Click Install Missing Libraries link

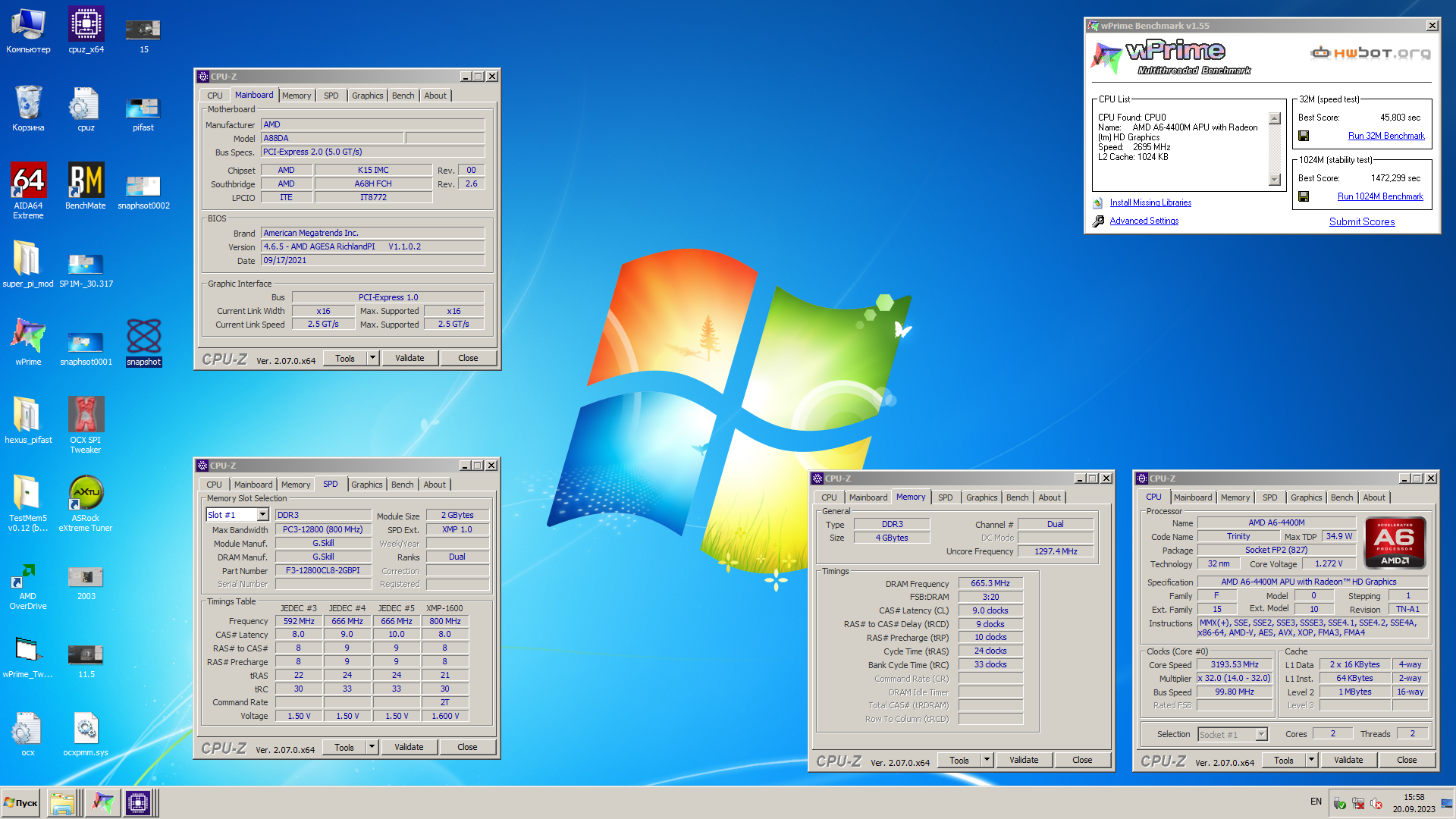(1150, 202)
